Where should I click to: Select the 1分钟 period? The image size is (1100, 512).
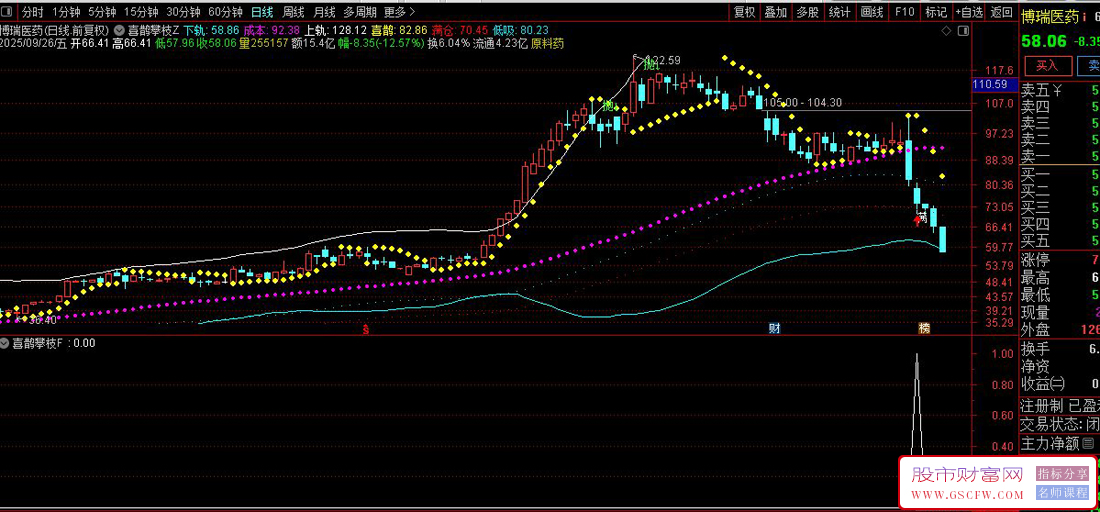click(66, 12)
